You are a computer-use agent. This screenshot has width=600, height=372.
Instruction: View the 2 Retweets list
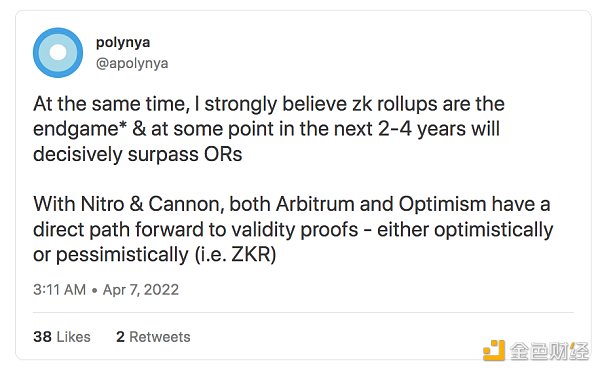pyautogui.click(x=153, y=337)
